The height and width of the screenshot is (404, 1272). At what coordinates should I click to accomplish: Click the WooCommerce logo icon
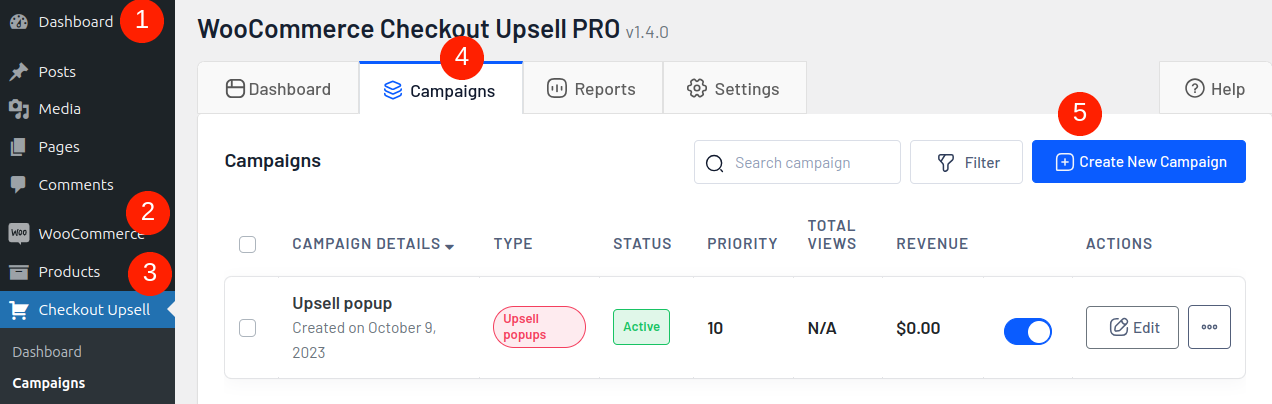[18, 233]
